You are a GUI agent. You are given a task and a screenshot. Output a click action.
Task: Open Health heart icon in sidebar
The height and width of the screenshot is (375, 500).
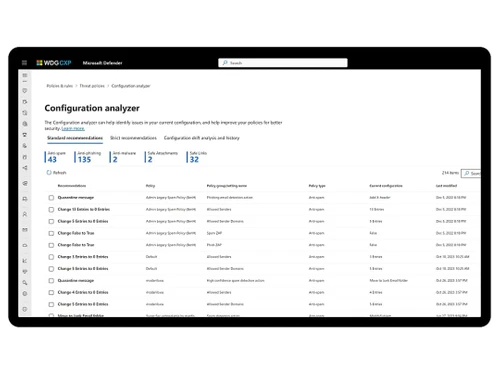[x=25, y=272]
